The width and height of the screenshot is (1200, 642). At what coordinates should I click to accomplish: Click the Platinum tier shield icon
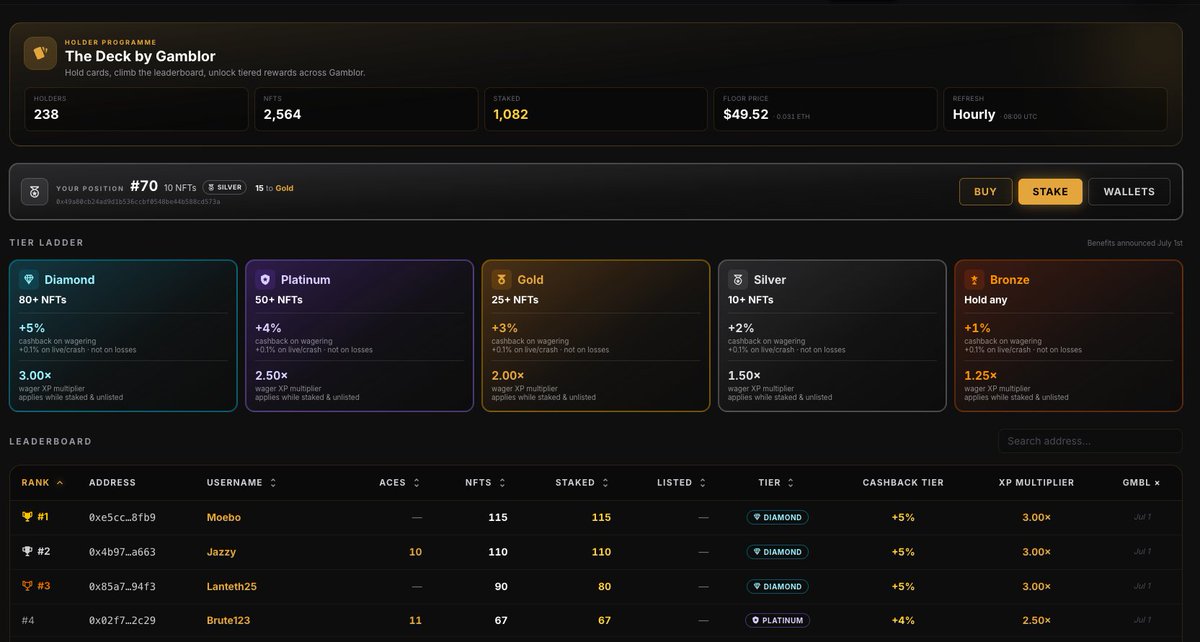click(x=265, y=280)
